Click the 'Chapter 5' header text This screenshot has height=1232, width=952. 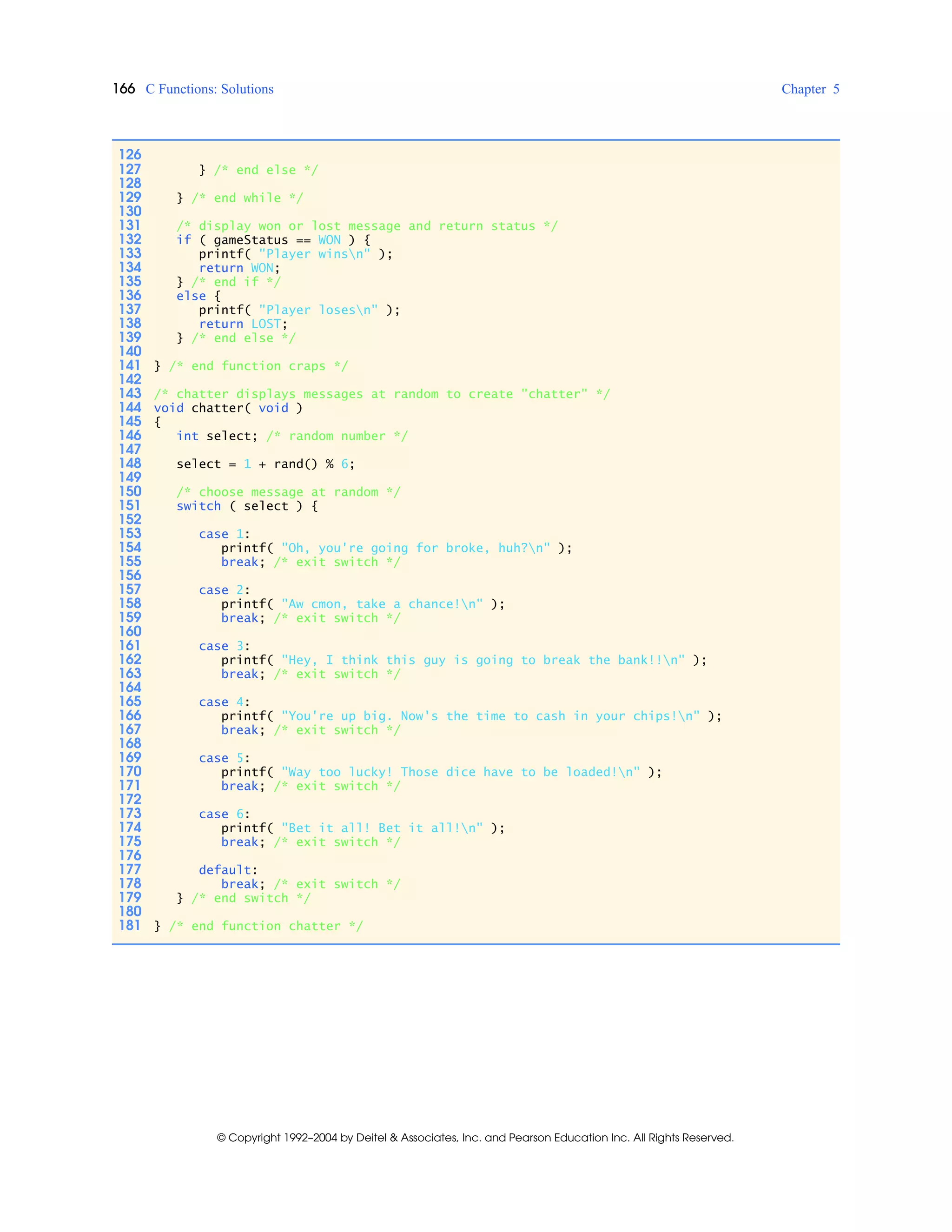tap(810, 89)
